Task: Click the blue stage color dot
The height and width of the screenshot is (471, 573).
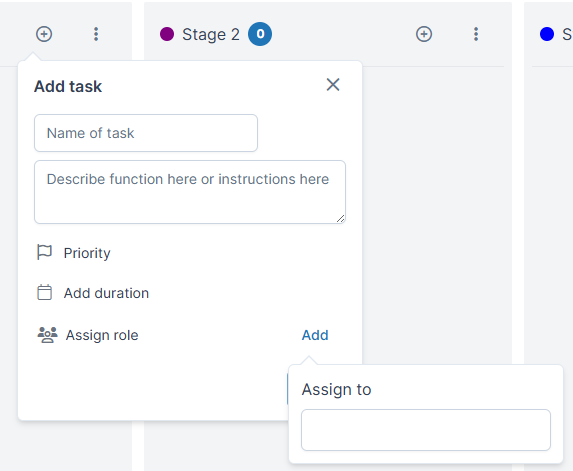Action: coord(547,34)
